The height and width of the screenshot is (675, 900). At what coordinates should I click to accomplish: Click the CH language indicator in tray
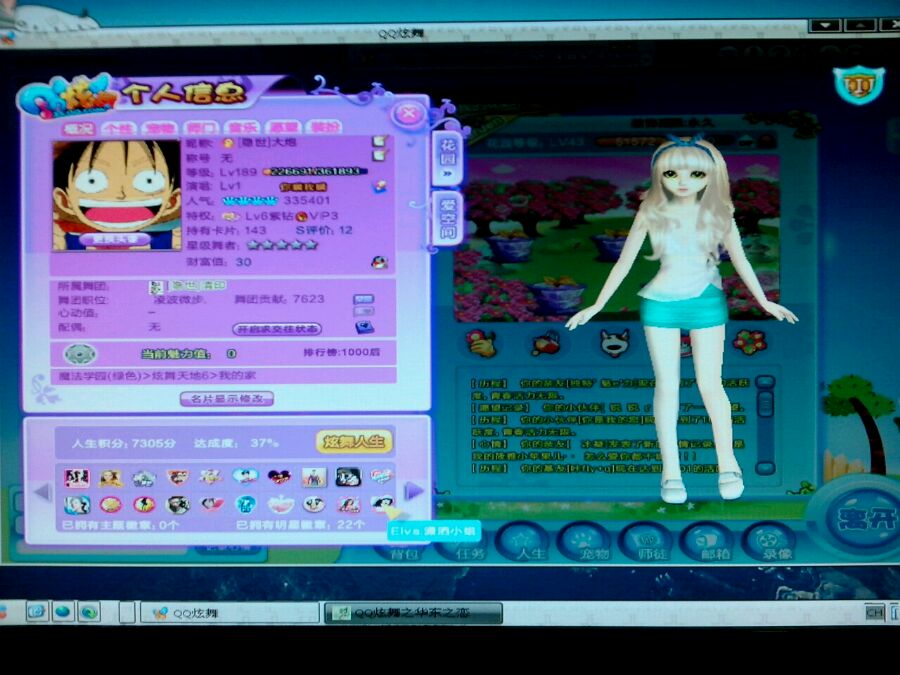875,612
